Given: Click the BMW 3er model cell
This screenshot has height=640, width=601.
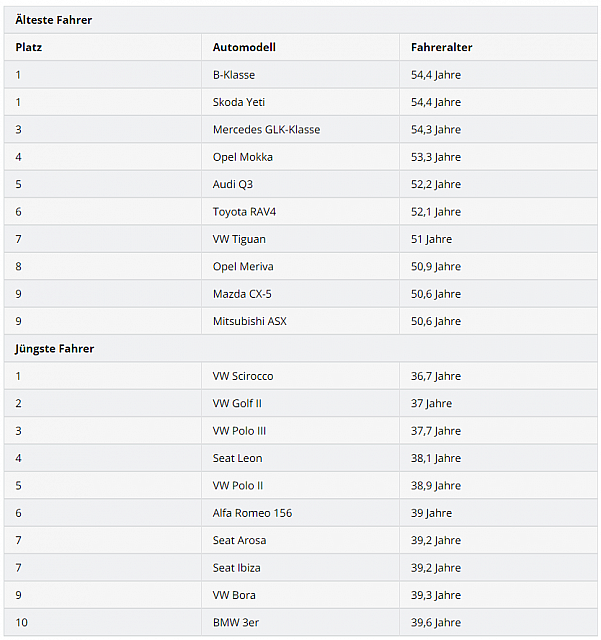Looking at the screenshot, I should pyautogui.click(x=236, y=623).
